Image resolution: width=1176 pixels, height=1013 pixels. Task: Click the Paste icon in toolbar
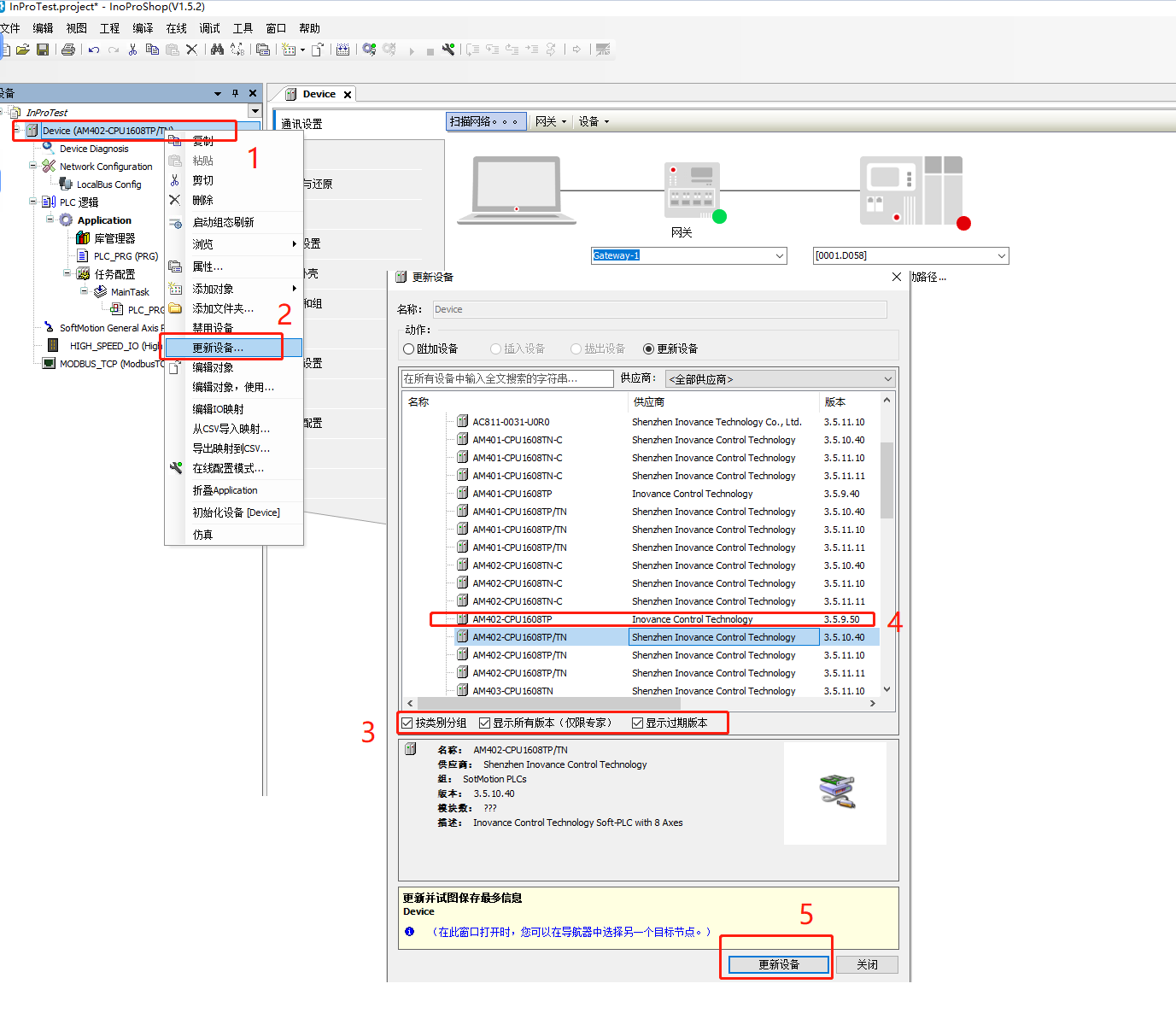pos(173,49)
